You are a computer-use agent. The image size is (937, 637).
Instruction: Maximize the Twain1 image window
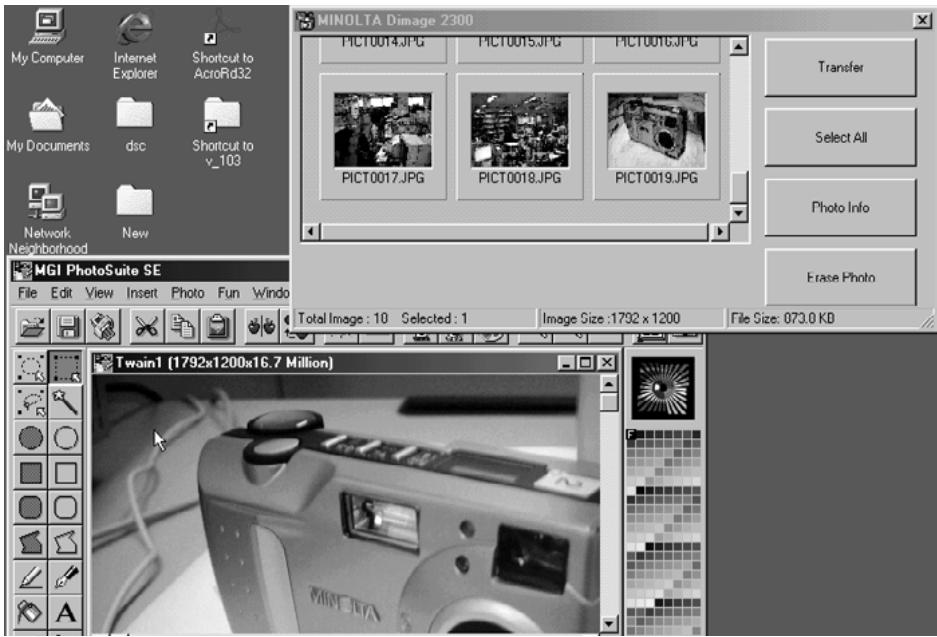(x=586, y=362)
